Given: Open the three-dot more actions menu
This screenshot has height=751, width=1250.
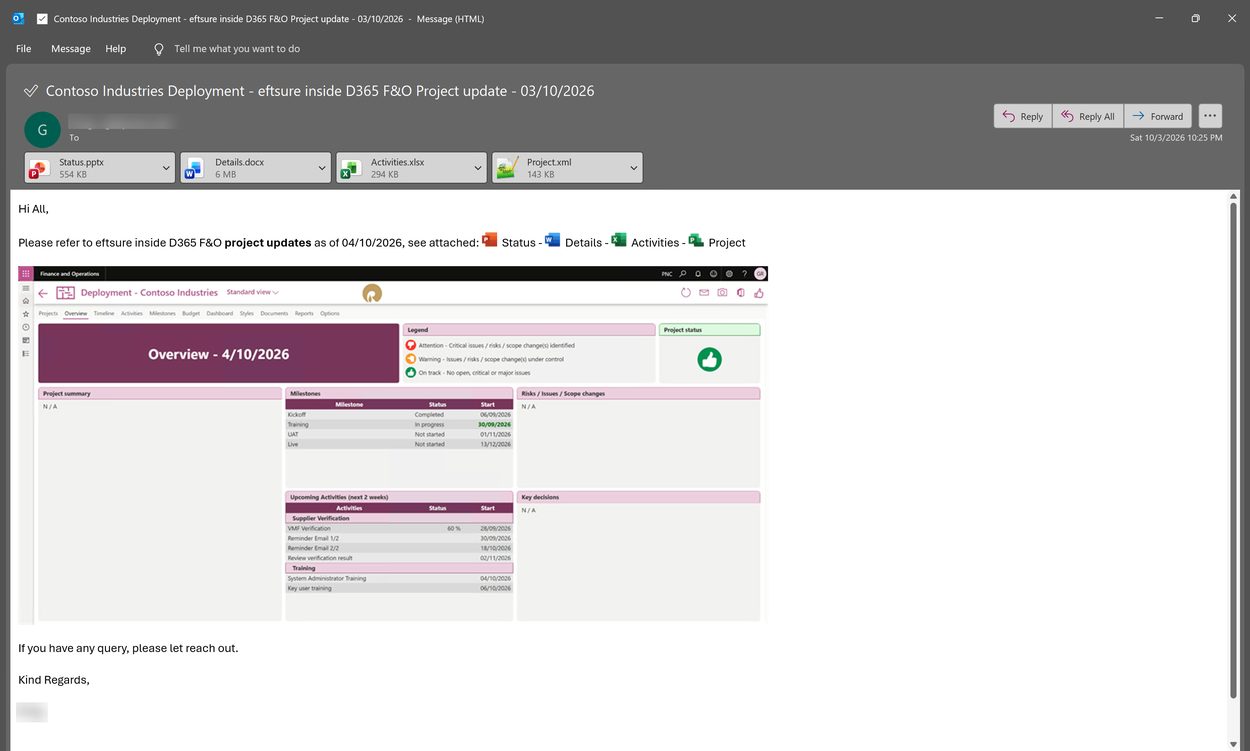Looking at the screenshot, I should (x=1210, y=116).
